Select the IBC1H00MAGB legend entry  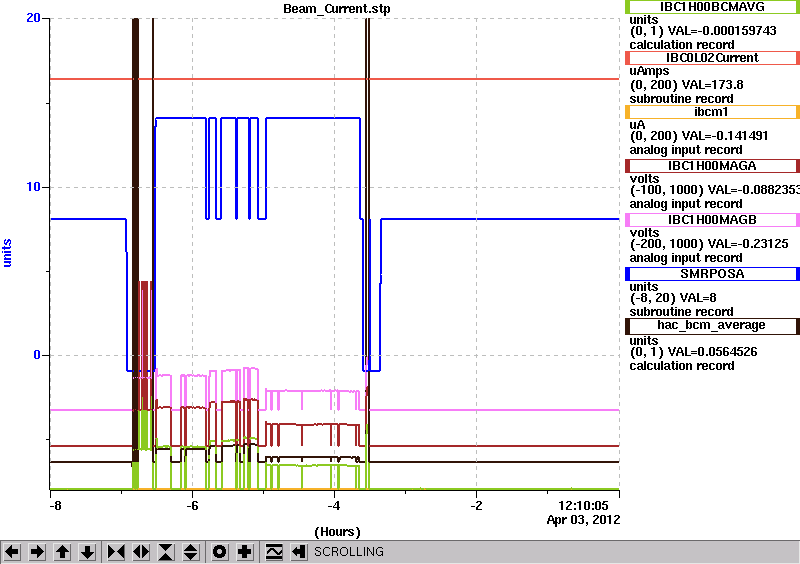712,220
